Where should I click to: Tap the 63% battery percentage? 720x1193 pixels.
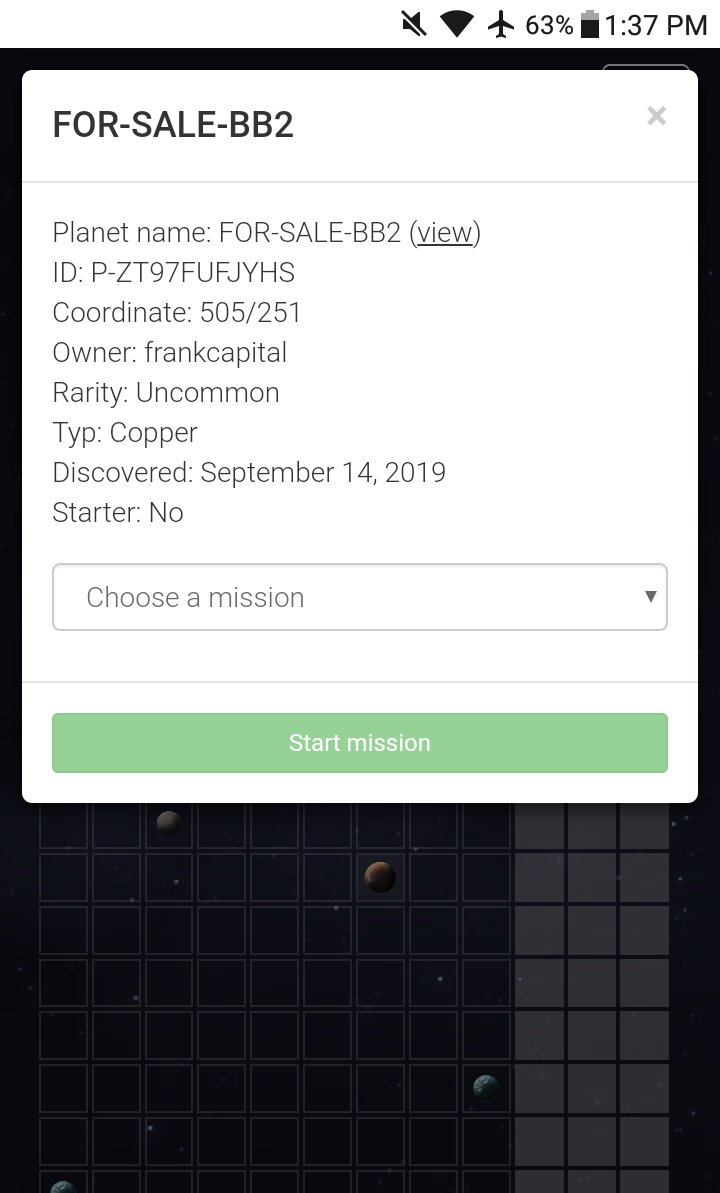[549, 25]
